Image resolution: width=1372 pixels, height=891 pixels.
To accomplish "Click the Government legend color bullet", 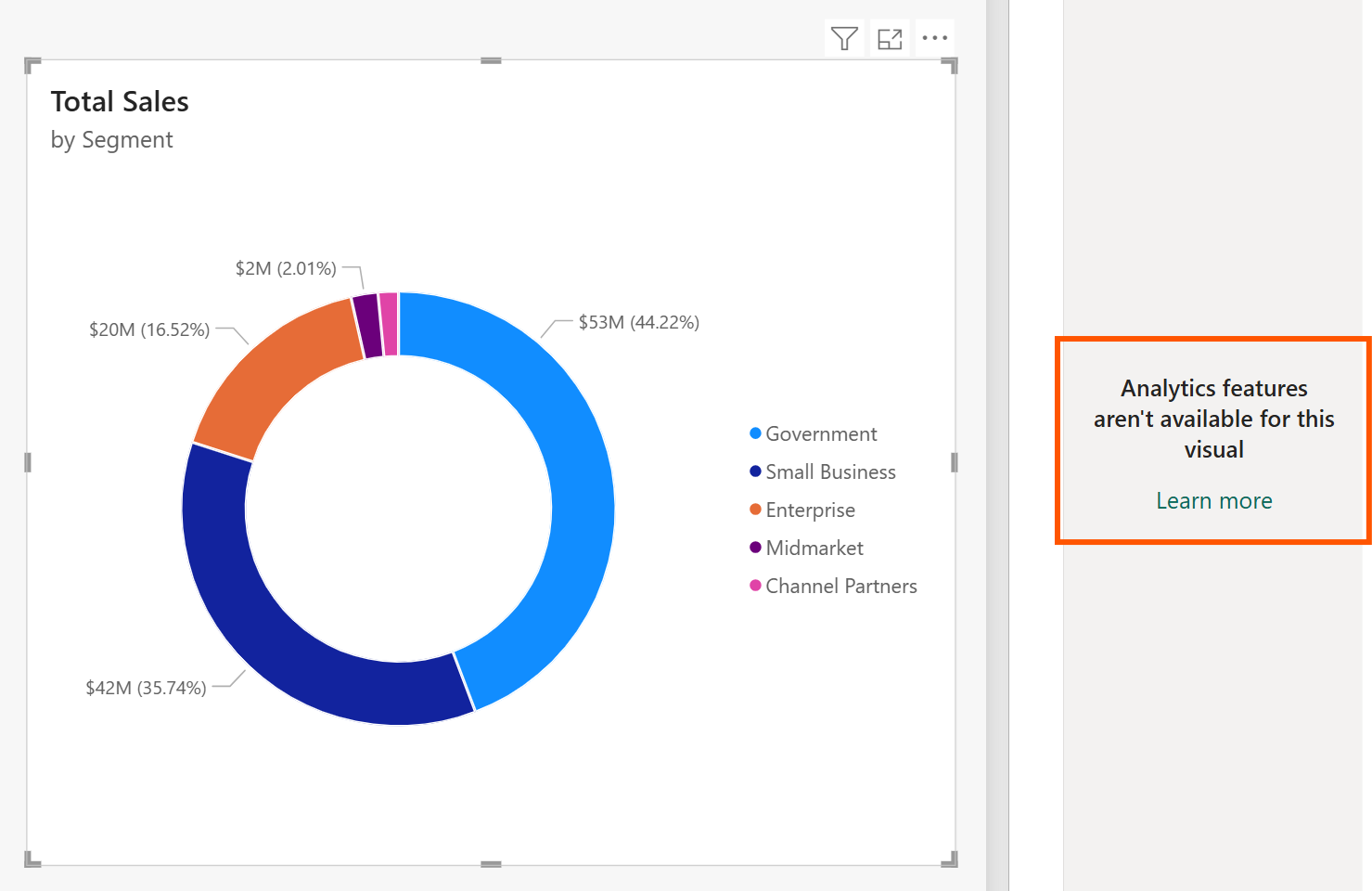I will tap(754, 433).
